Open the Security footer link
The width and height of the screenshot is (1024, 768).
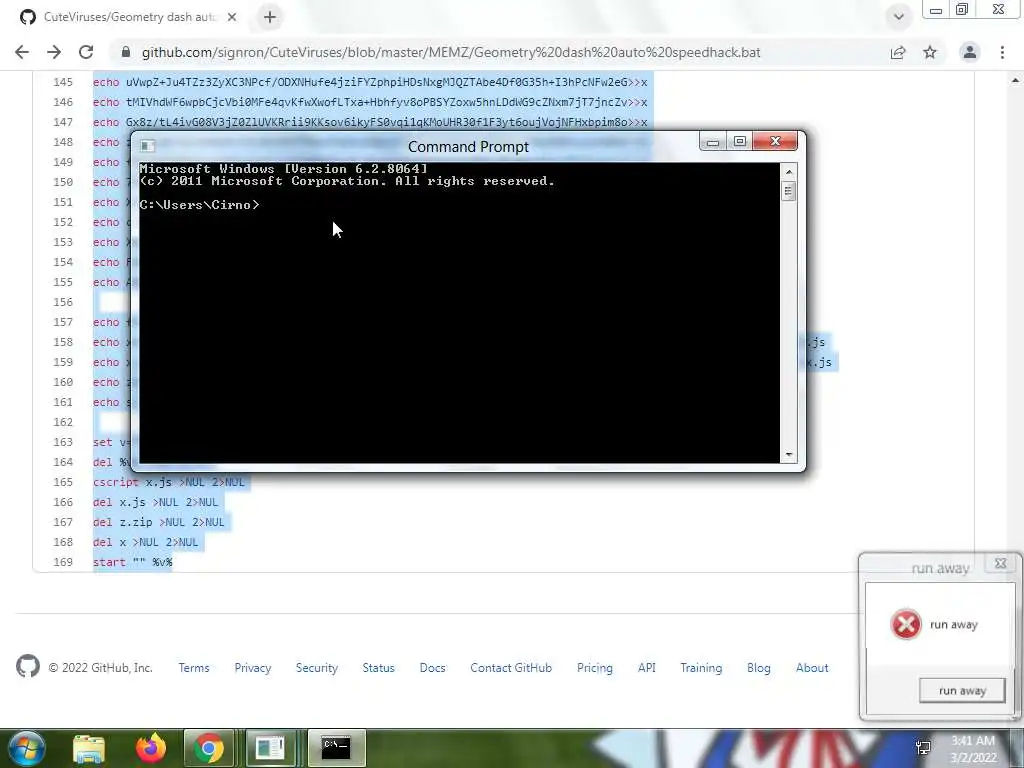(317, 667)
